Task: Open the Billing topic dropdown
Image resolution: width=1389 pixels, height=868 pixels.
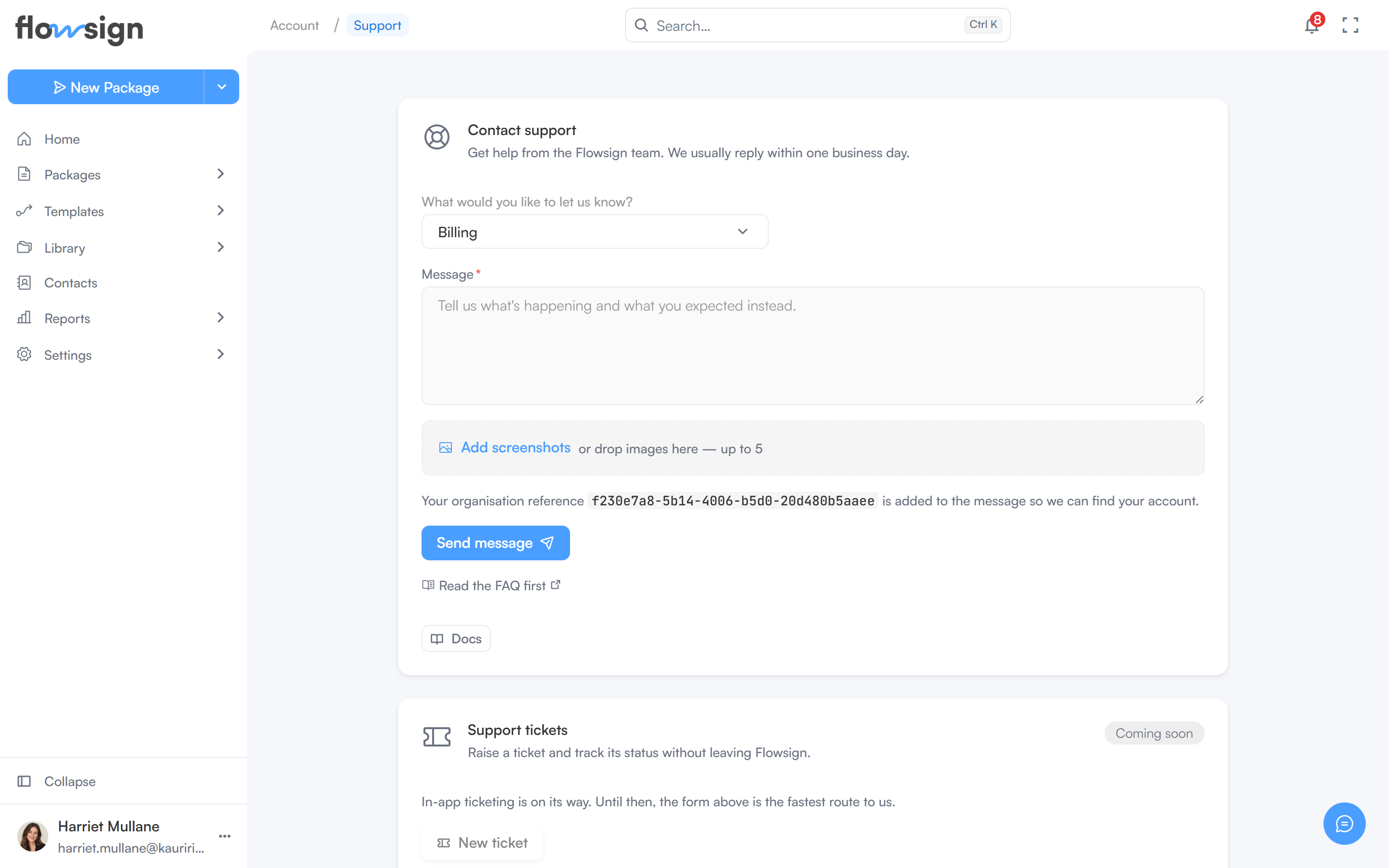Action: pos(595,232)
